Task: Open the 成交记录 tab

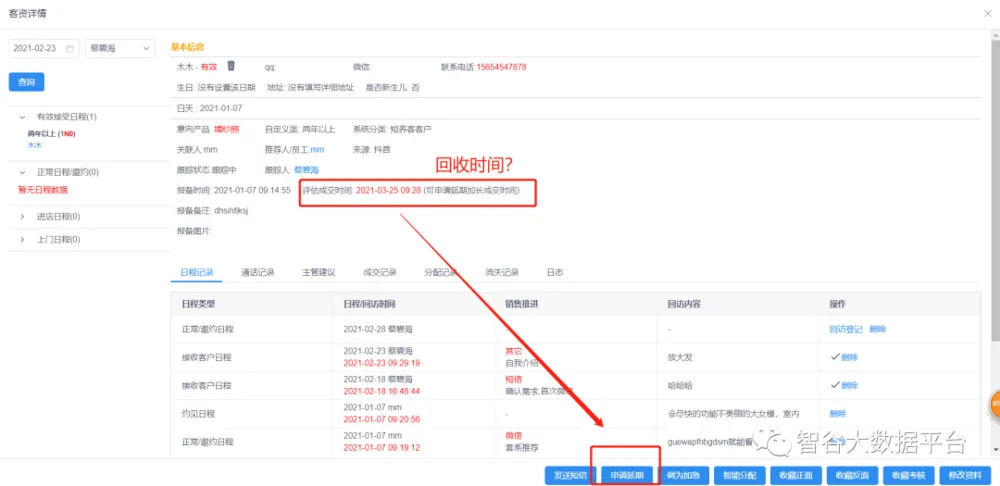Action: coord(379,272)
